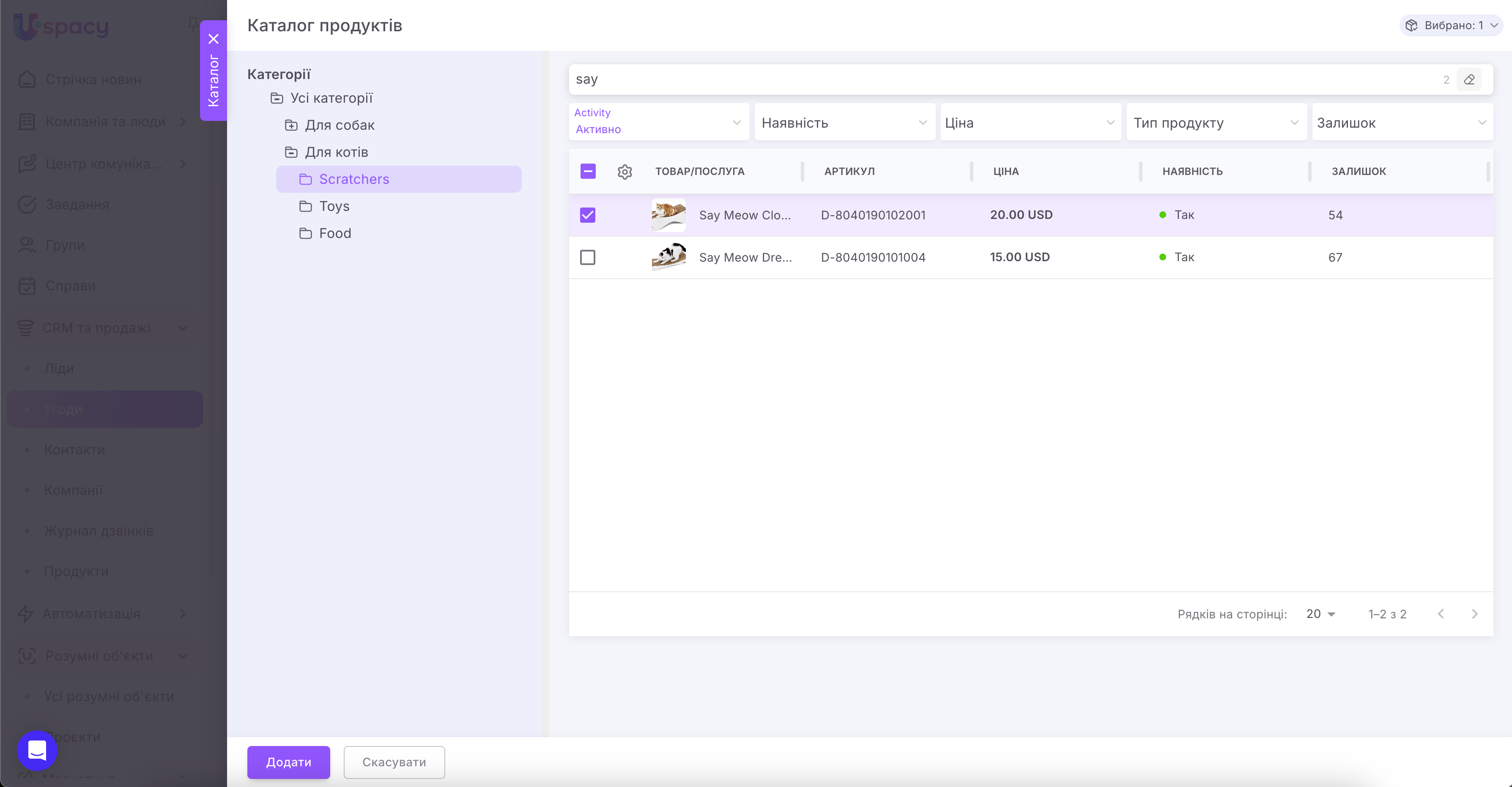Click the Для собак folder icon
This screenshot has height=787, width=1512.
click(x=291, y=125)
